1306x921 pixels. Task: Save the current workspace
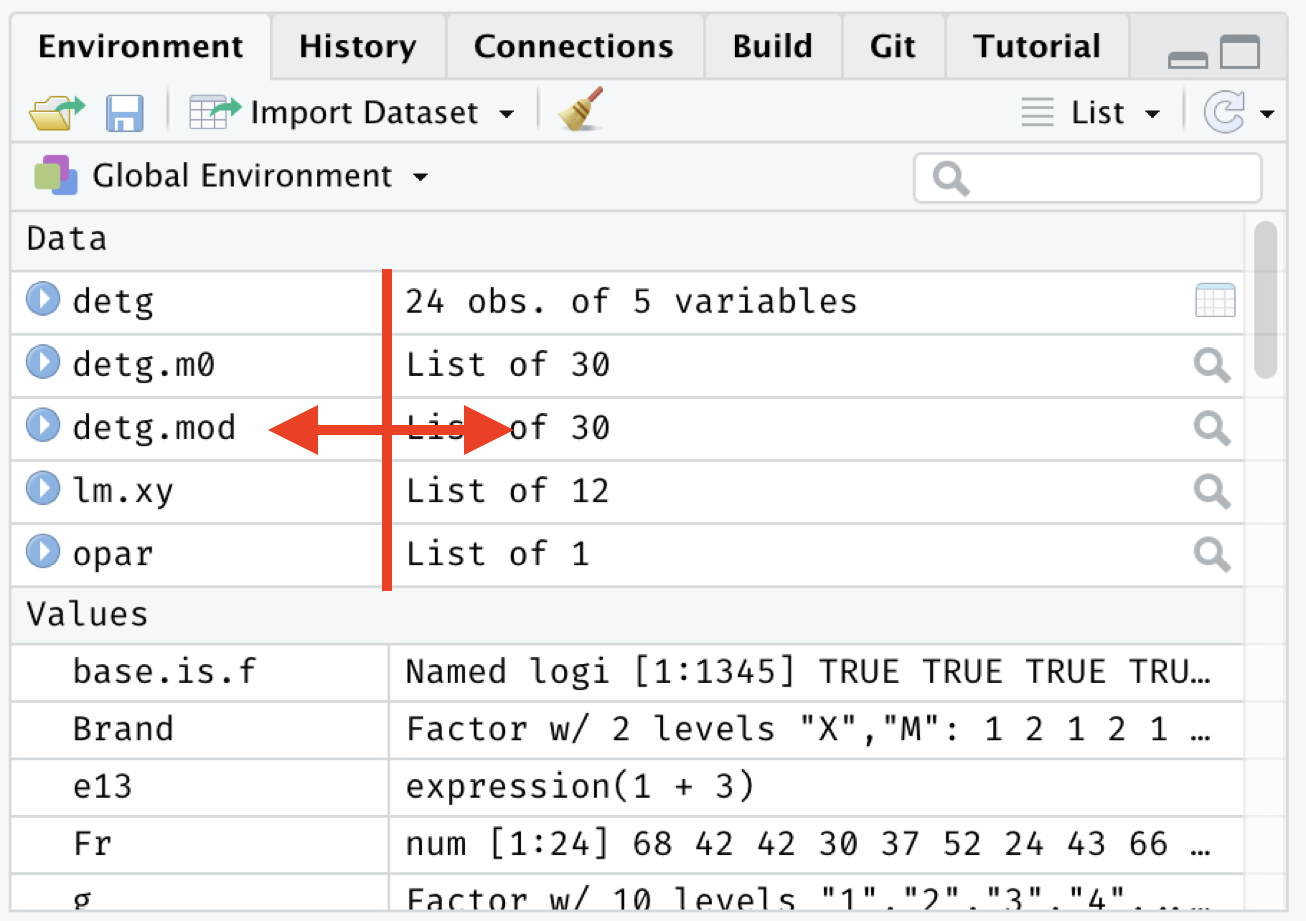pos(124,112)
